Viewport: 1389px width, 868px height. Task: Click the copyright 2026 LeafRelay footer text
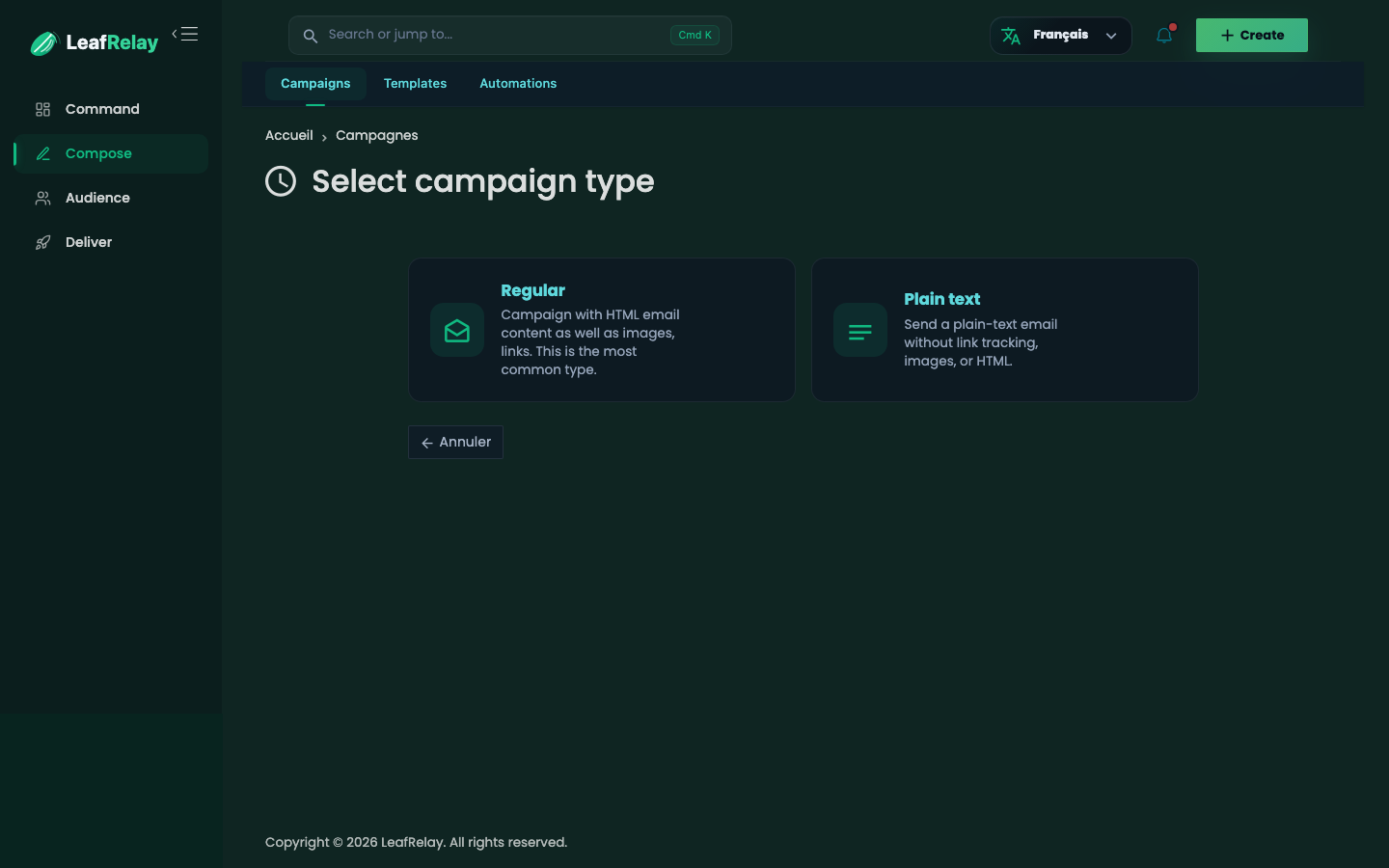click(416, 842)
